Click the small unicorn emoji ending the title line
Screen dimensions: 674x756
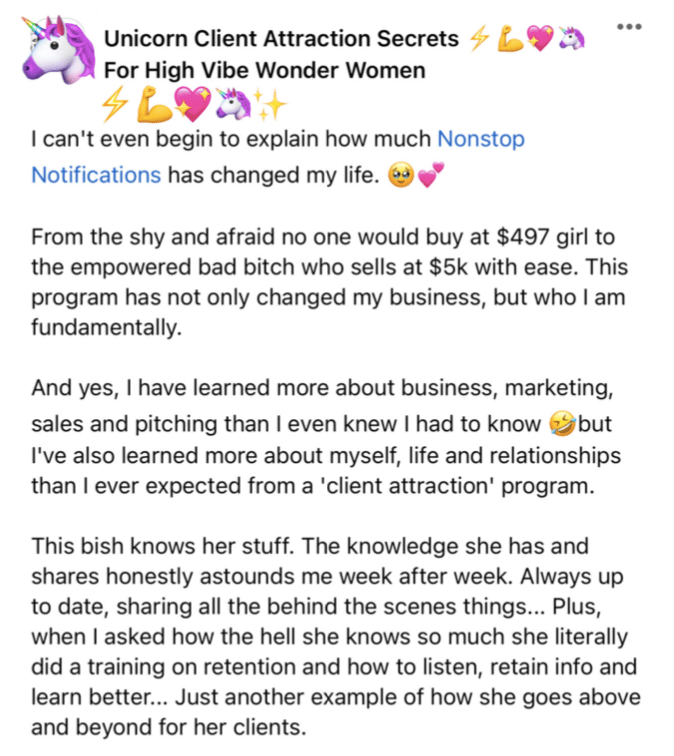(571, 39)
